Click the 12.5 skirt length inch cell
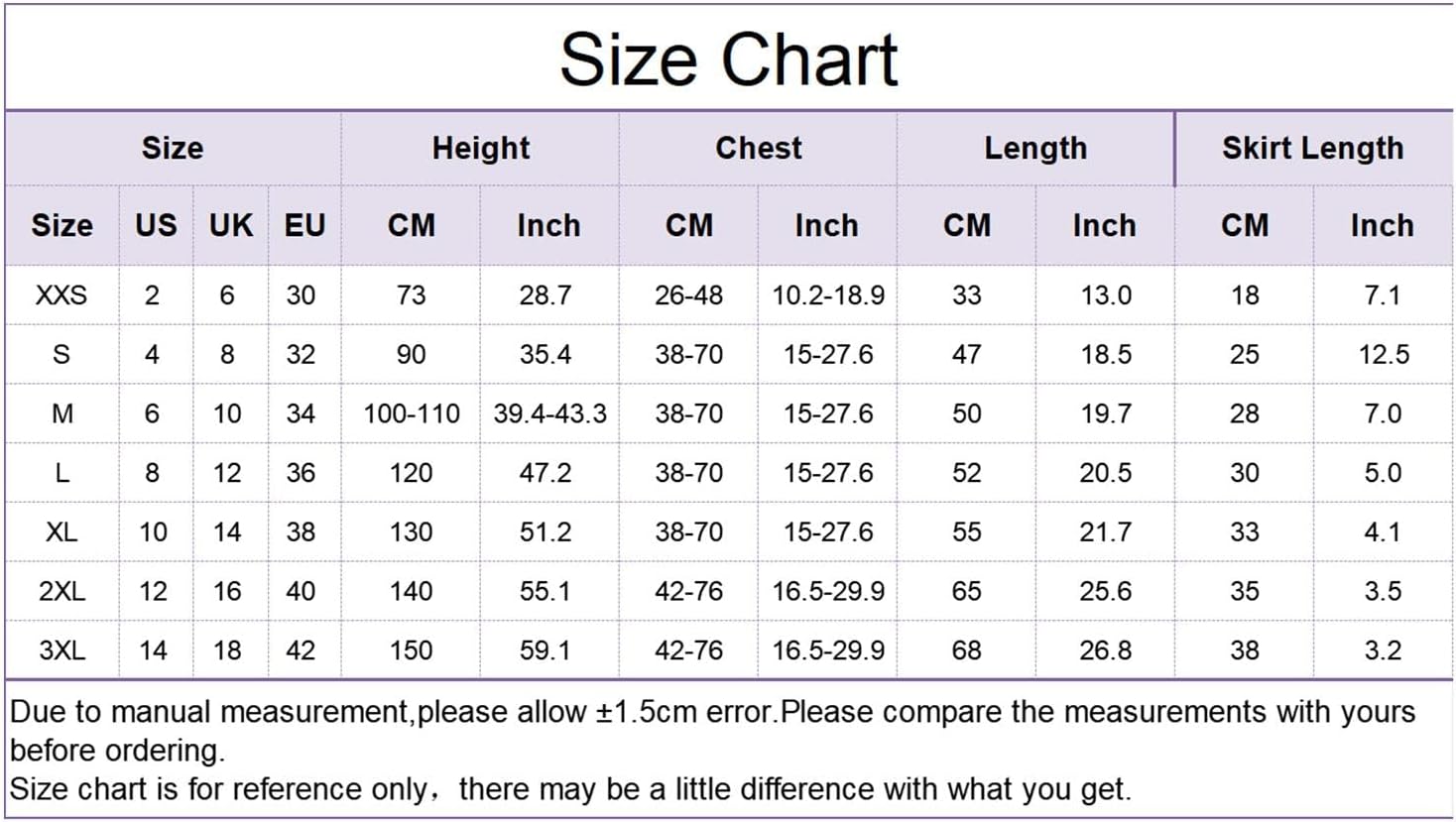 click(1383, 355)
